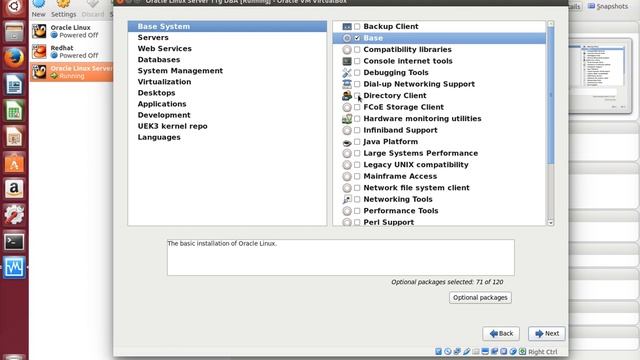Screen dimensions: 640x360
Task: Check the Performance Tools checkbox
Action: pyautogui.click(x=357, y=211)
